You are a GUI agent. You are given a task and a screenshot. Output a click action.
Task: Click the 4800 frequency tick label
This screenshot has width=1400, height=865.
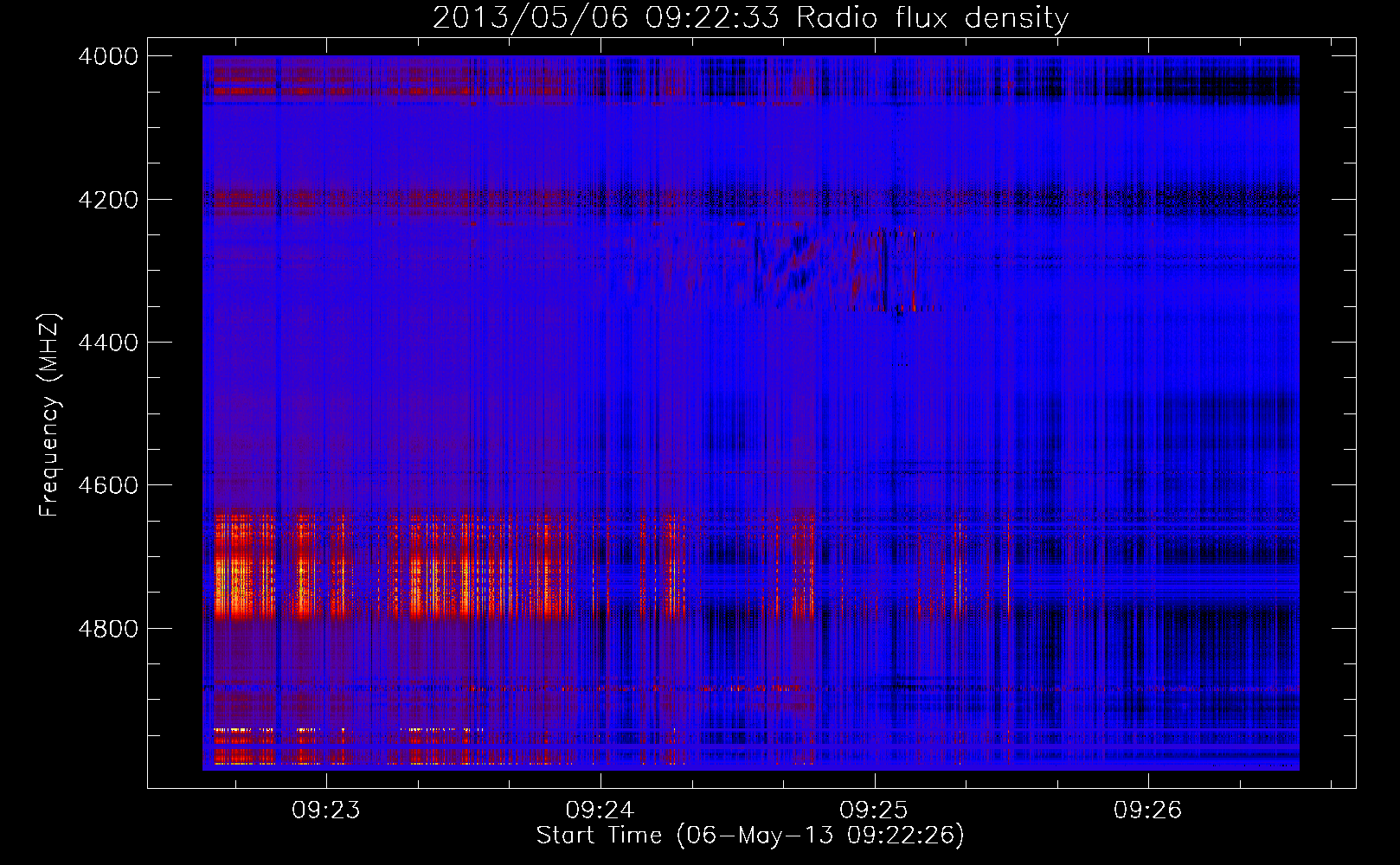click(108, 629)
